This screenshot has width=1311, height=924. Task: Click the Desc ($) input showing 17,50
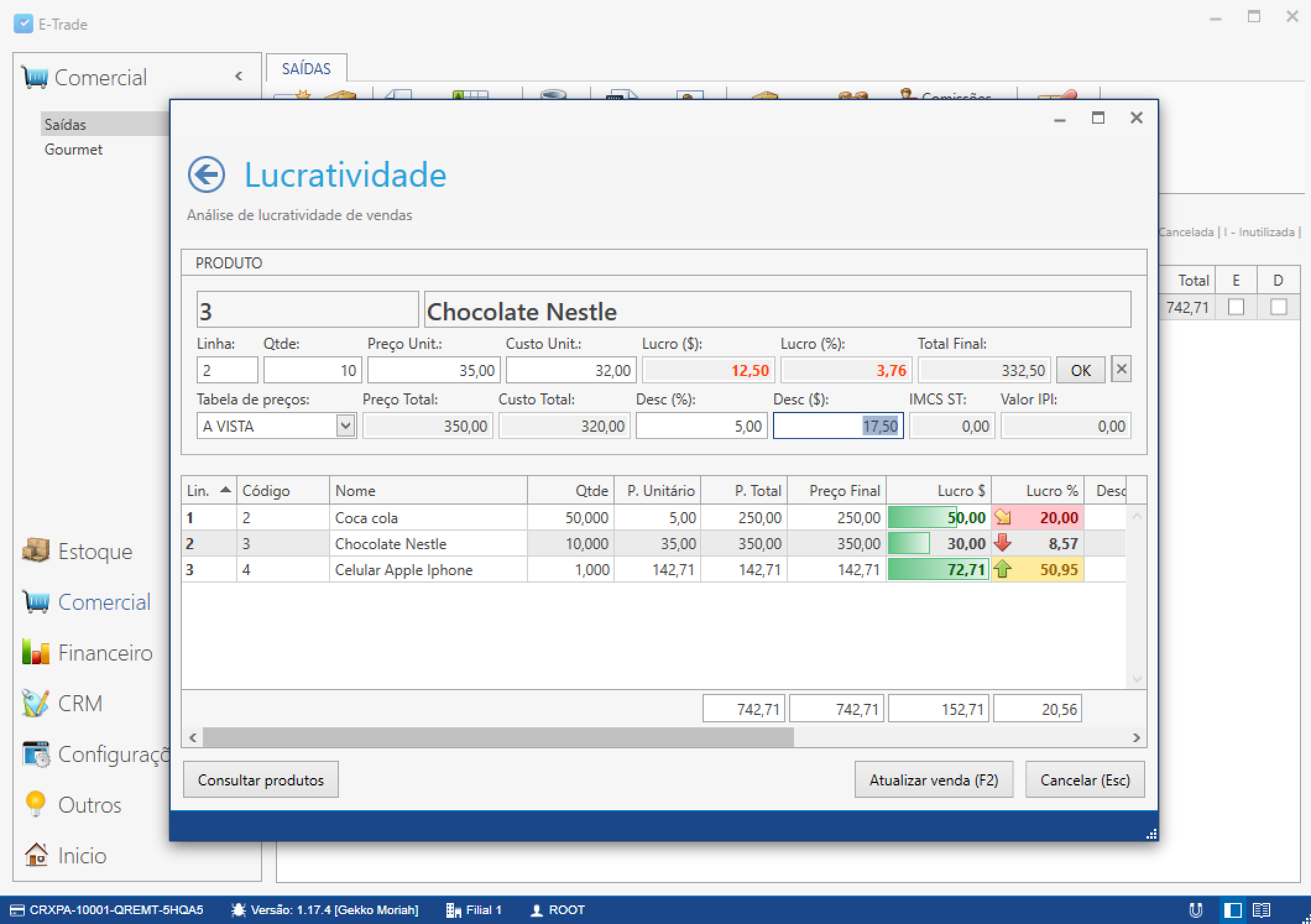[838, 426]
